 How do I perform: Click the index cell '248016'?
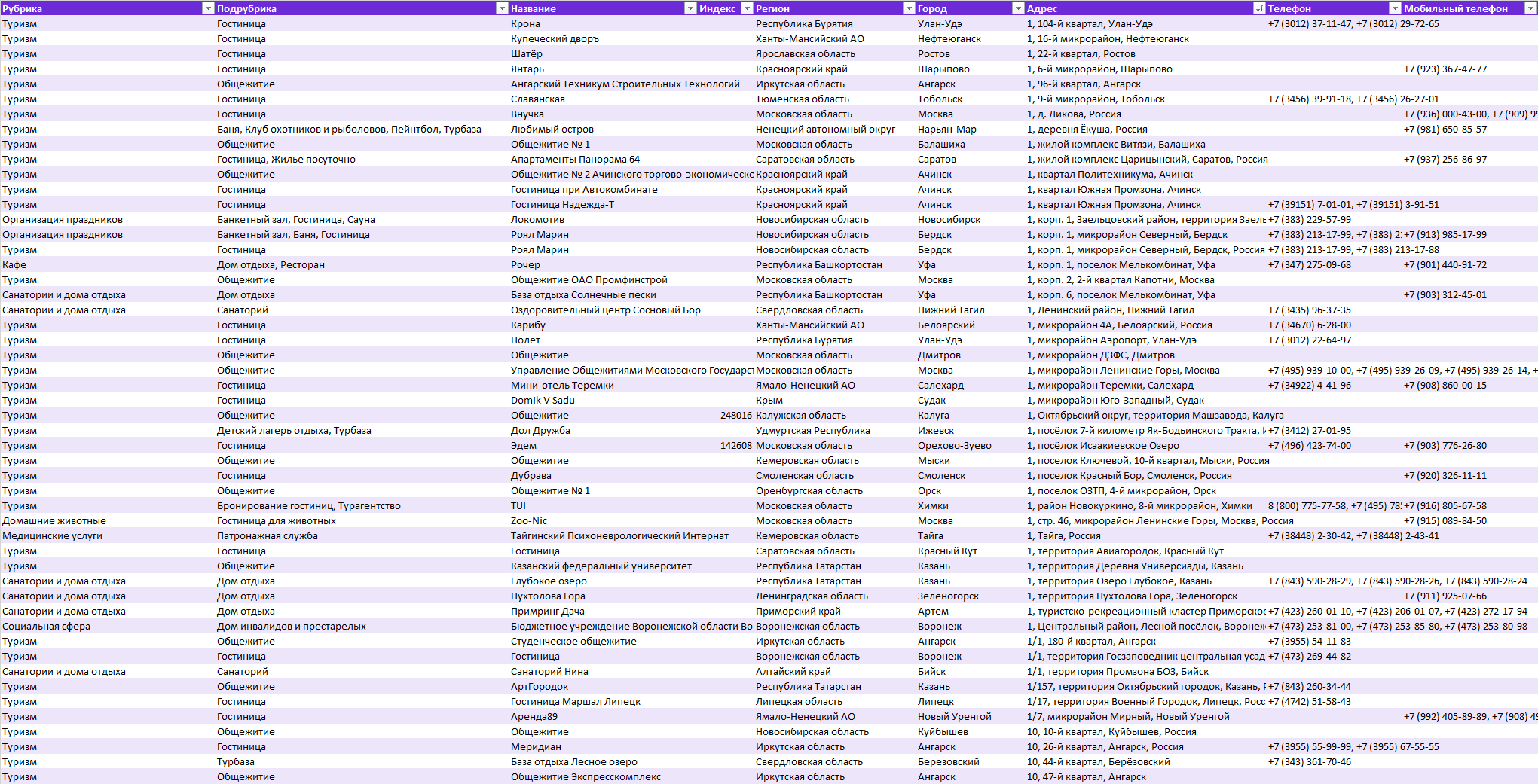click(726, 415)
